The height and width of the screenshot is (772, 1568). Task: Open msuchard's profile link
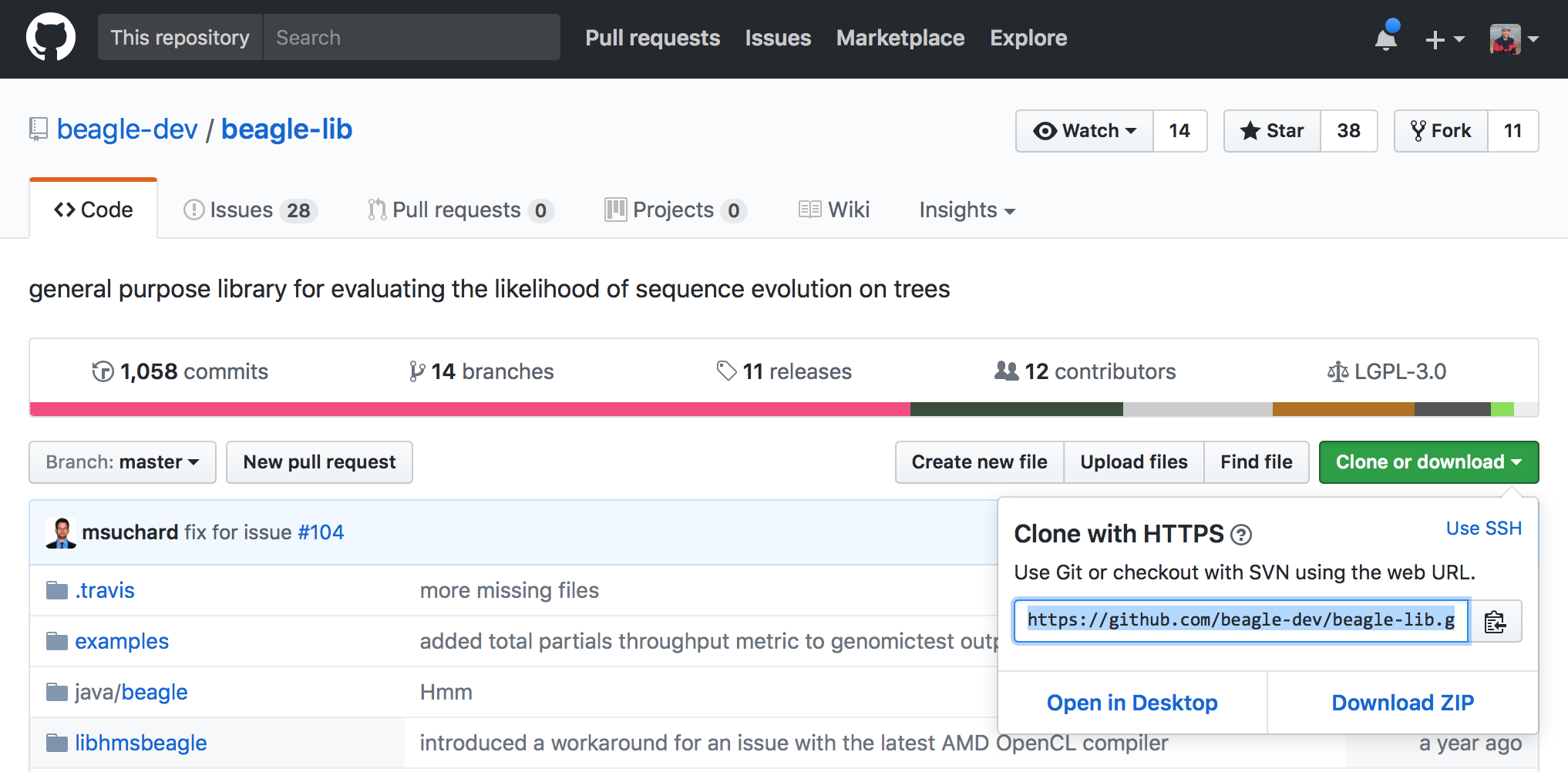130,532
